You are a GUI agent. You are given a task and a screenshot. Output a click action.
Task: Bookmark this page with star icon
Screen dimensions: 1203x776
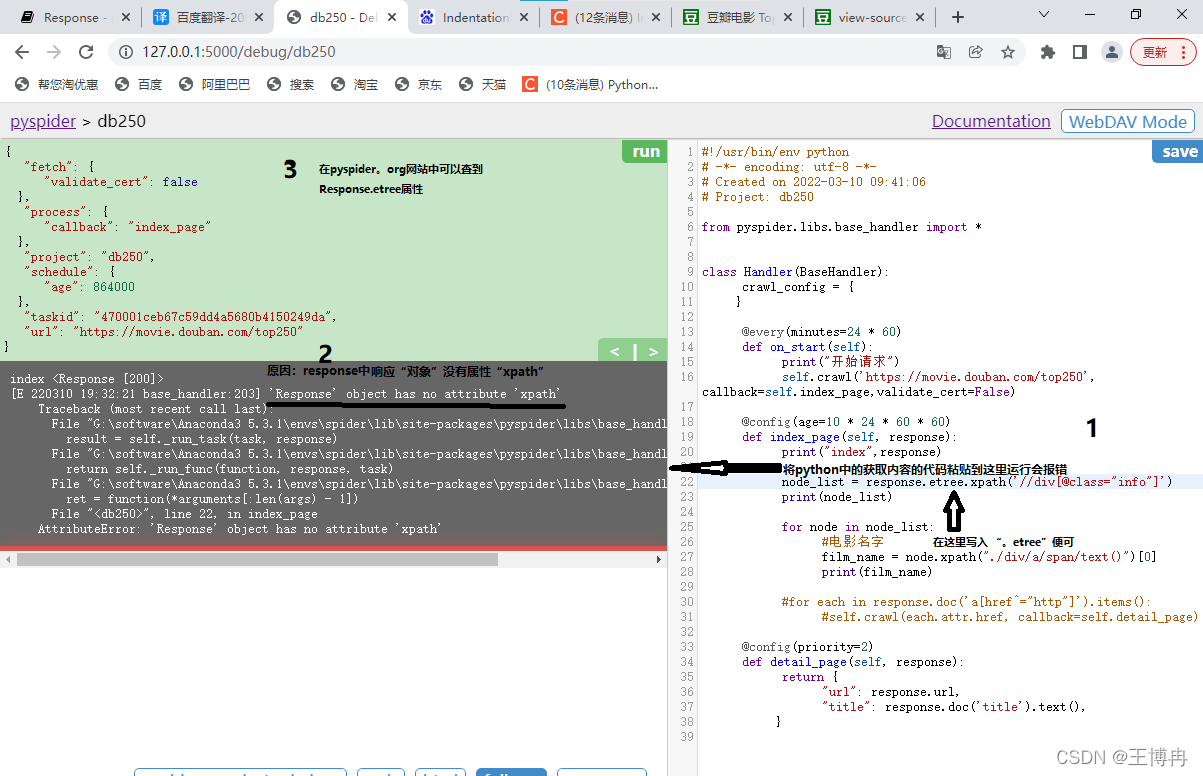pyautogui.click(x=1008, y=52)
